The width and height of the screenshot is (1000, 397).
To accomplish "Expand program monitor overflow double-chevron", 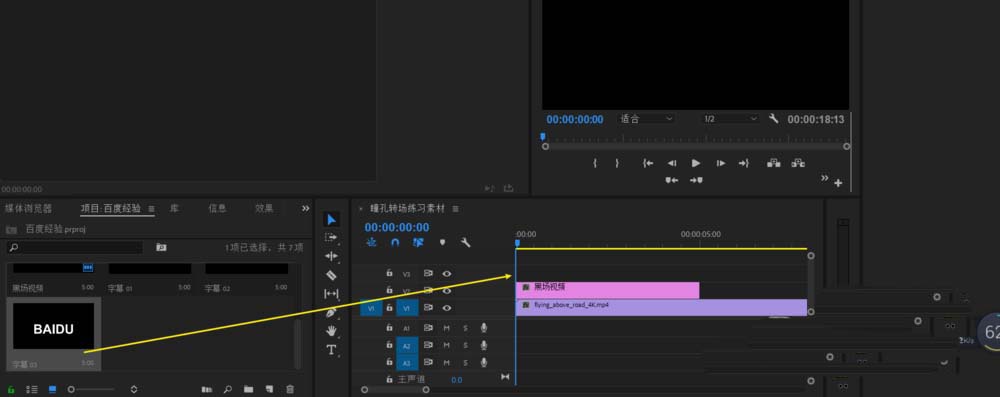I will (824, 178).
